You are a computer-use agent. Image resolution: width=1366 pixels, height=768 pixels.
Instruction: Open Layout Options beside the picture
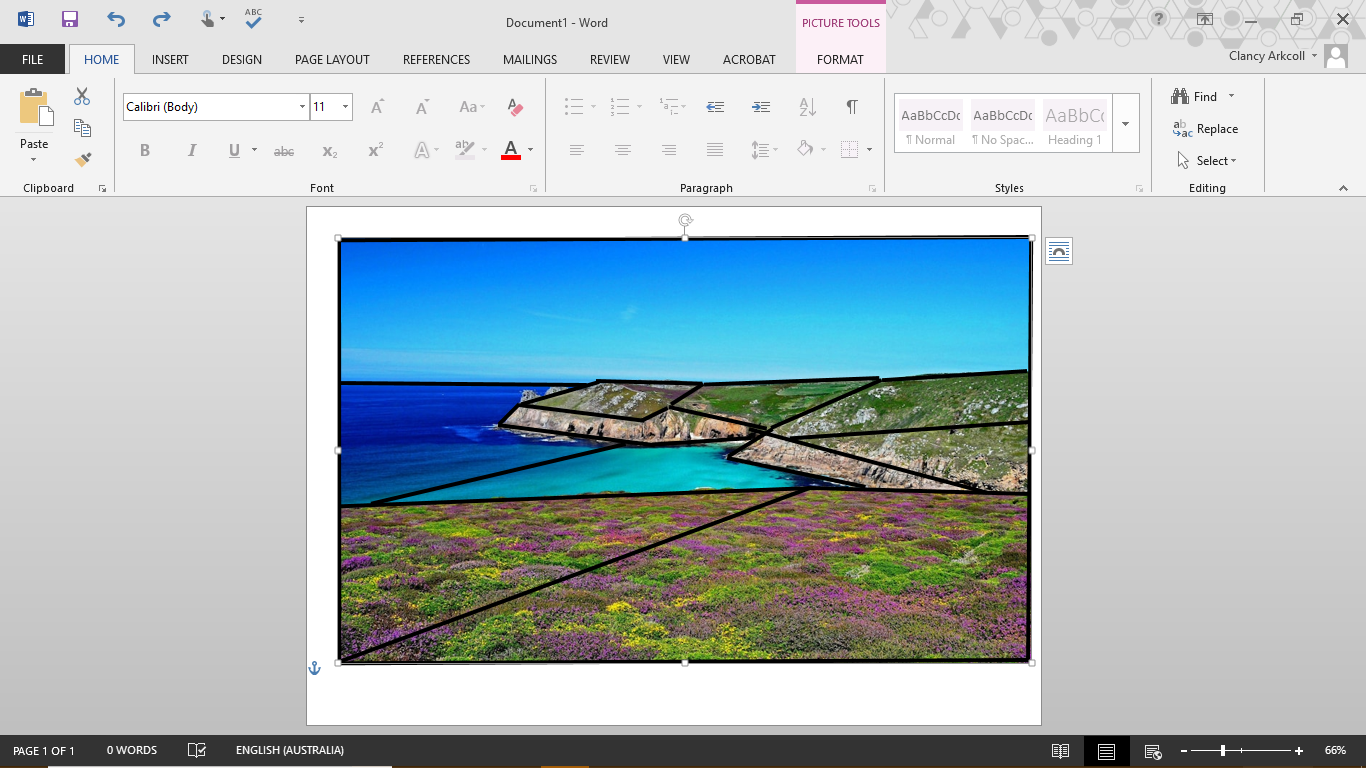[1058, 252]
